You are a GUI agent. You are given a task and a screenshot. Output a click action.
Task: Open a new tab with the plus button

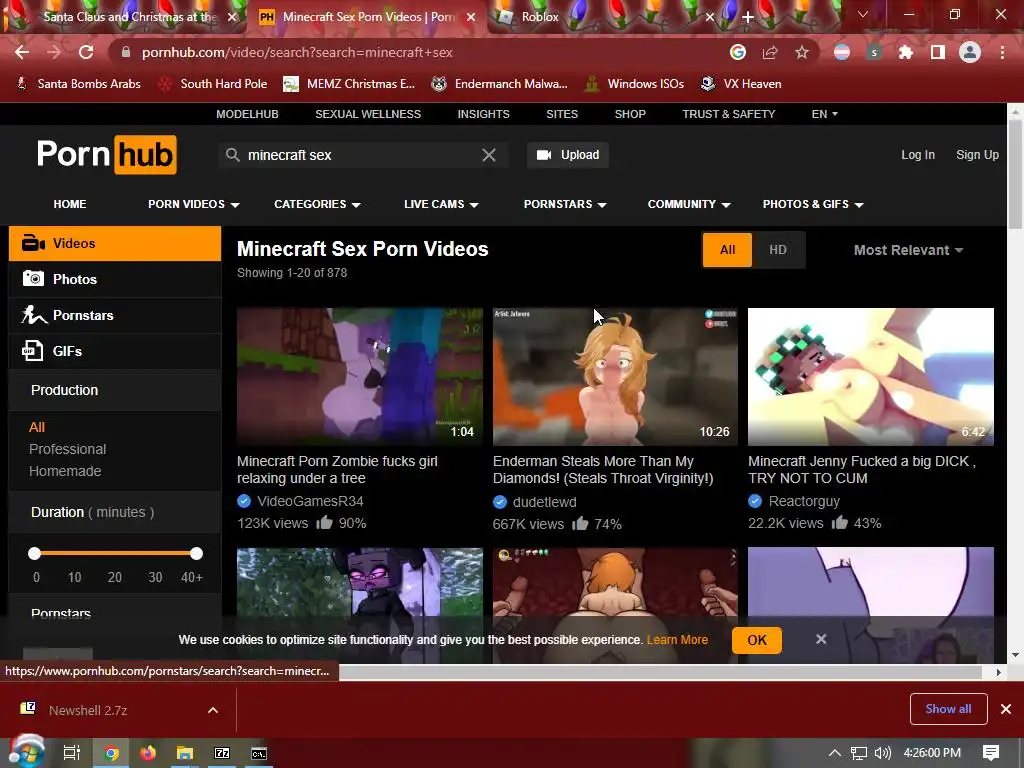748,17
